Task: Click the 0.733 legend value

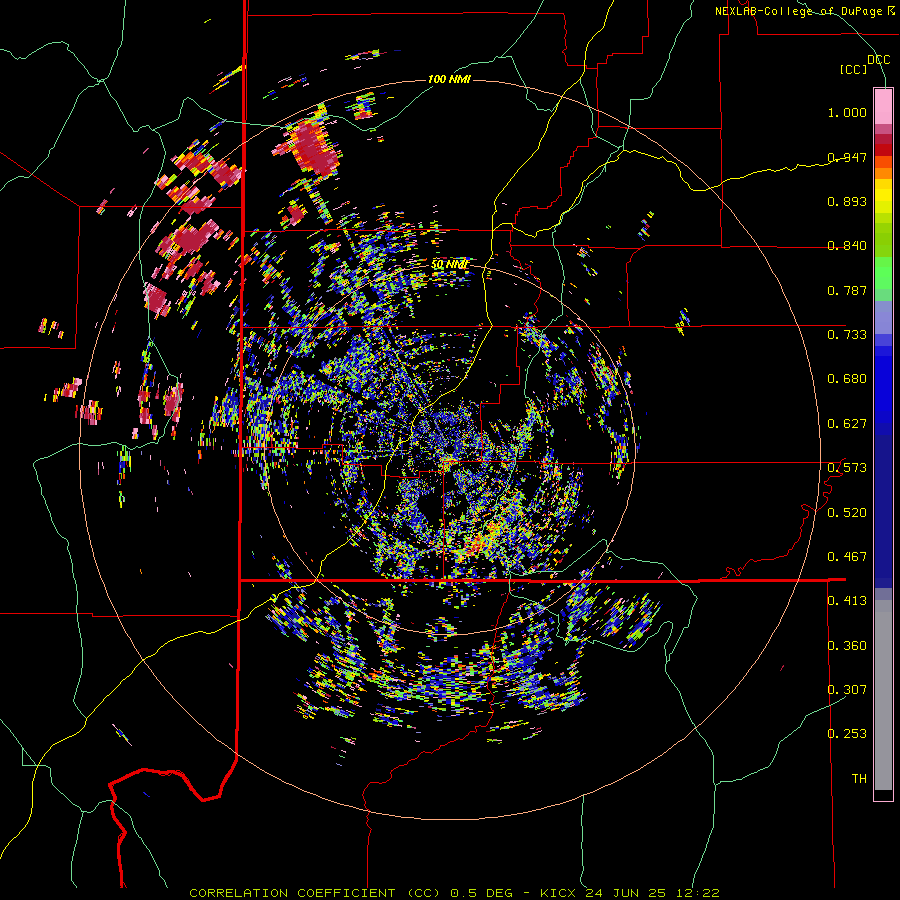Action: 847,335
